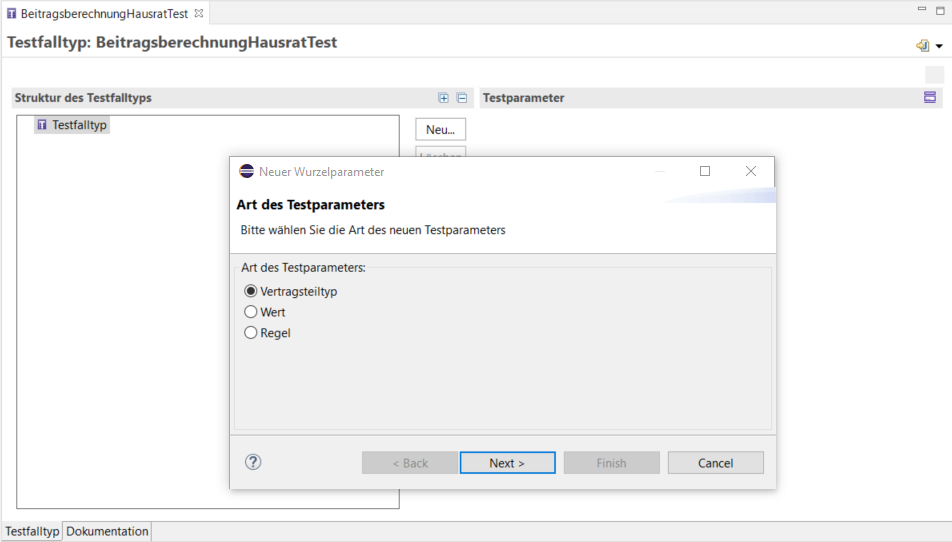Collapse all with the minus icon
This screenshot has width=952, height=542.
point(462,98)
